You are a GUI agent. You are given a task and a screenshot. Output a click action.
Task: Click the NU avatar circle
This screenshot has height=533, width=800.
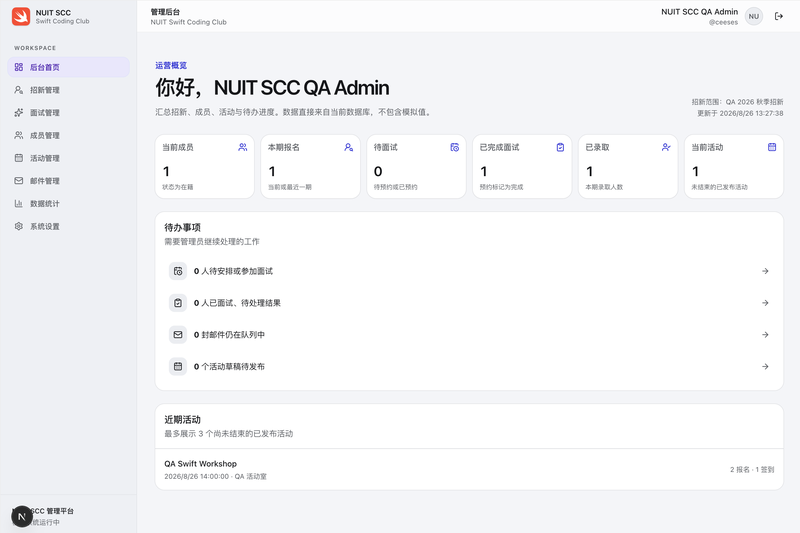click(x=754, y=16)
